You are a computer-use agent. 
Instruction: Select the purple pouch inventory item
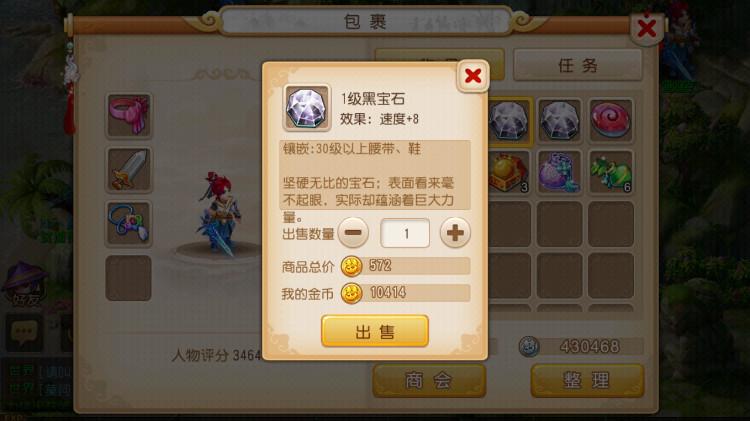559,172
